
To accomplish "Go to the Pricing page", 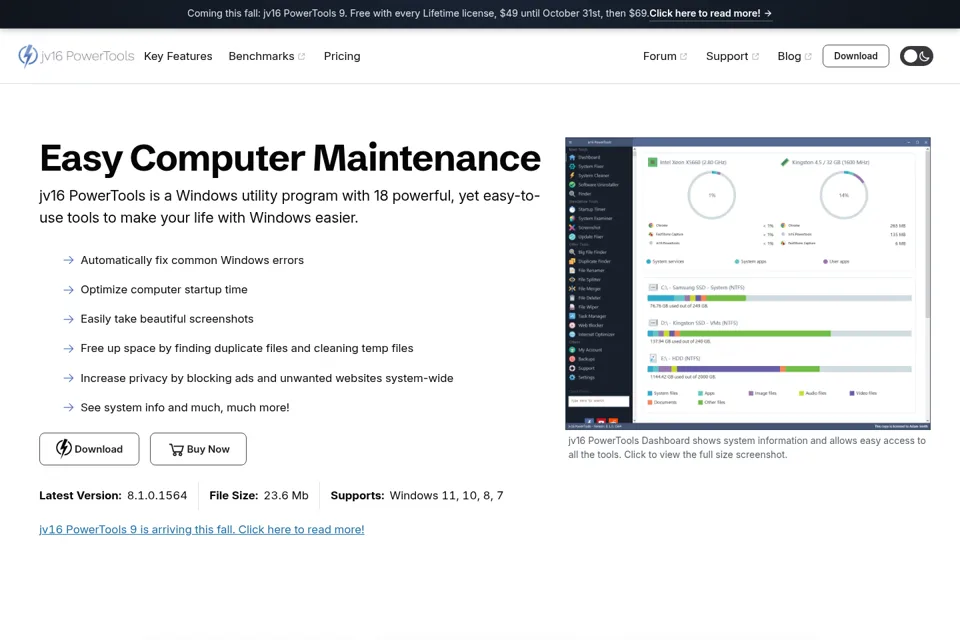I will pyautogui.click(x=342, y=56).
